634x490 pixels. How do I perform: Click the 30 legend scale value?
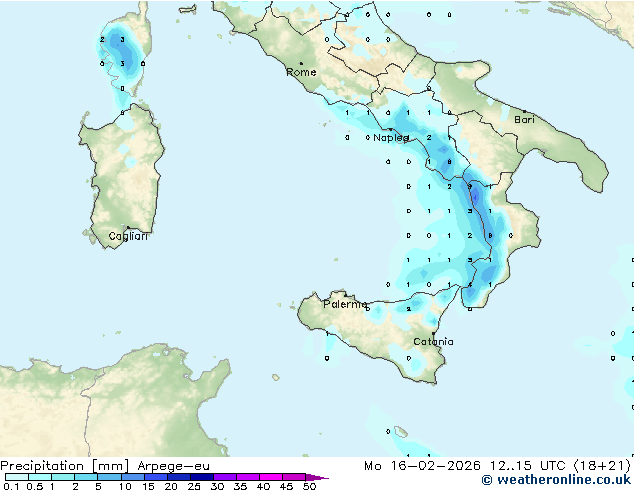coord(217,486)
